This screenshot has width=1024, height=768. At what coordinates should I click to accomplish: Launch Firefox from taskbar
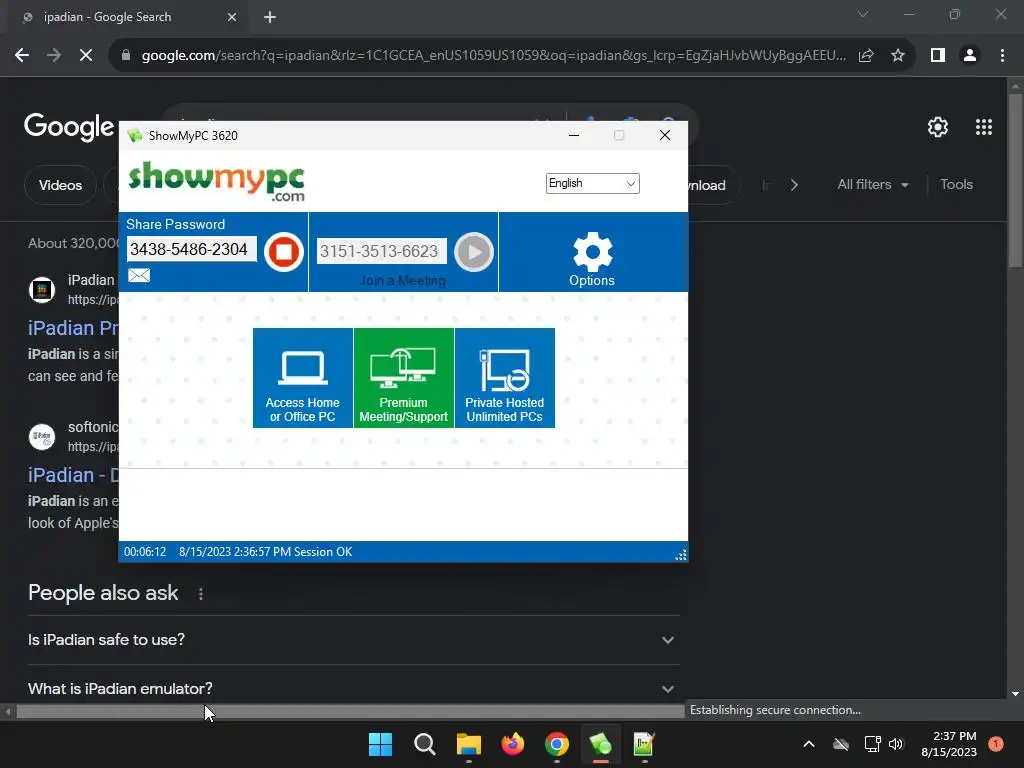tap(513, 744)
